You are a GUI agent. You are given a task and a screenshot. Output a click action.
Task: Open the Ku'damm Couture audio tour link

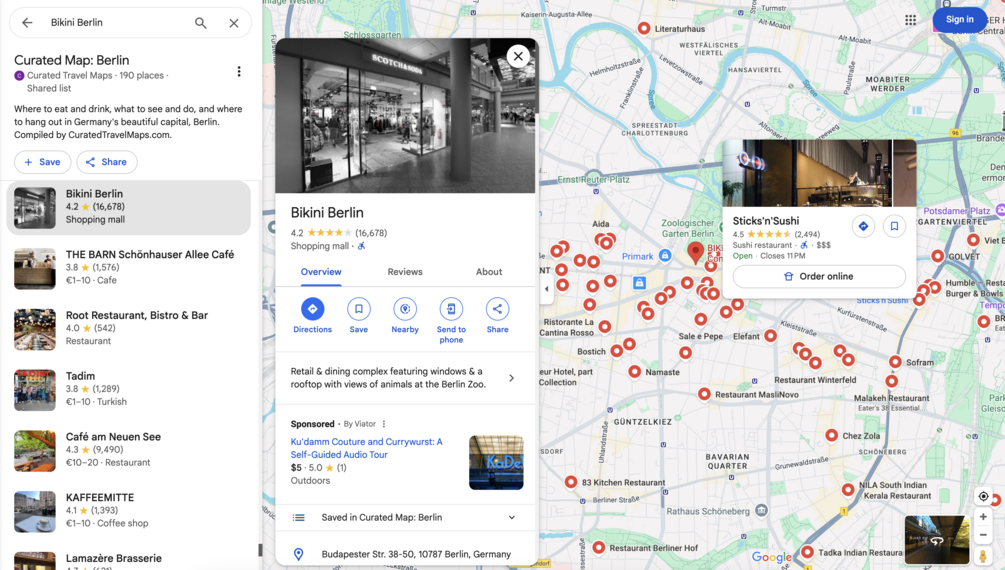367,448
